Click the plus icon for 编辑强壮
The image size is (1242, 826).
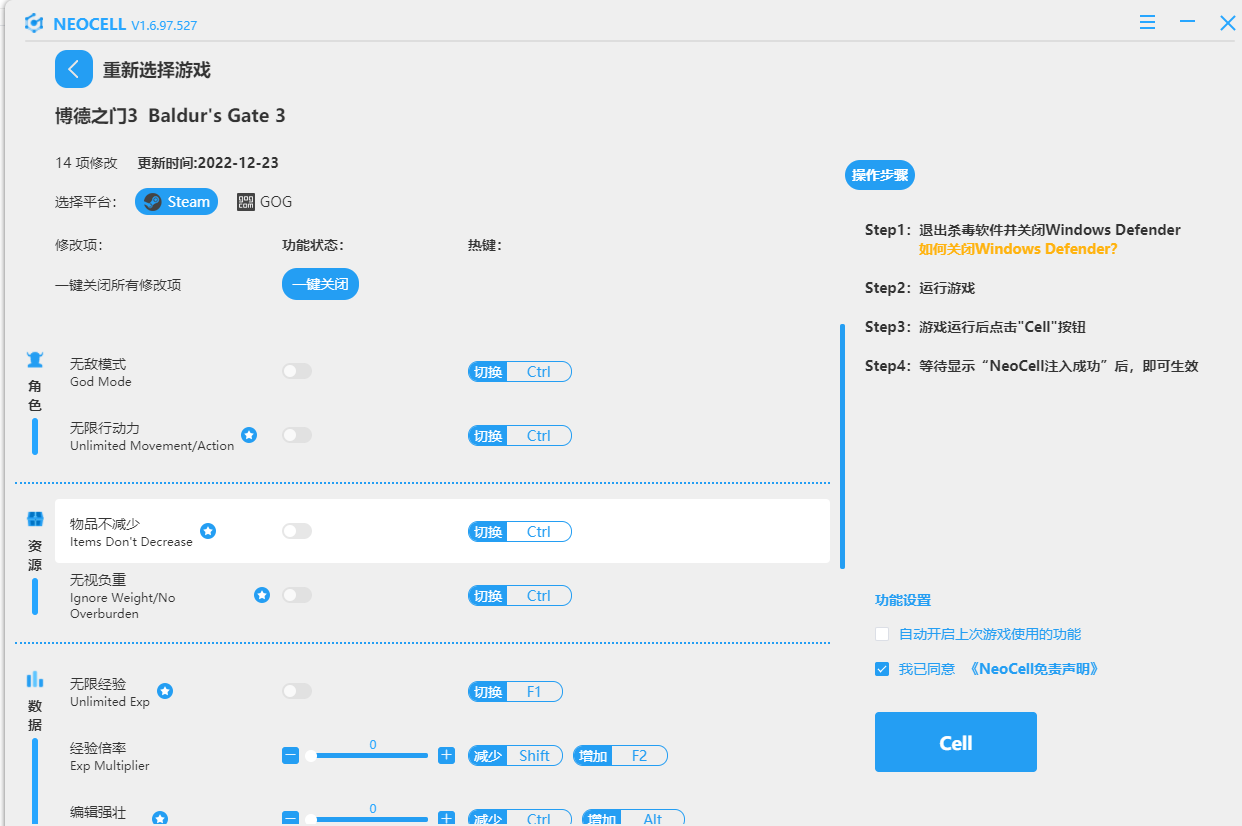tap(446, 819)
